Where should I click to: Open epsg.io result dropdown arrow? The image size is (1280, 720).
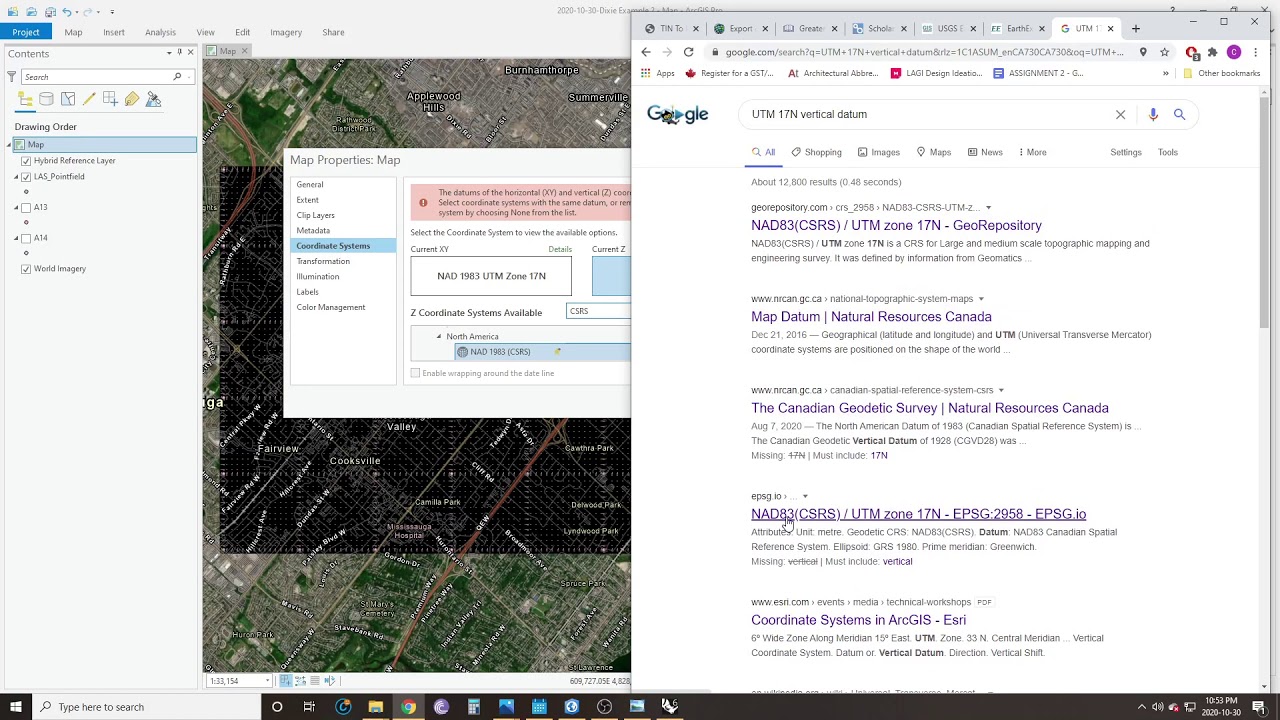[805, 497]
